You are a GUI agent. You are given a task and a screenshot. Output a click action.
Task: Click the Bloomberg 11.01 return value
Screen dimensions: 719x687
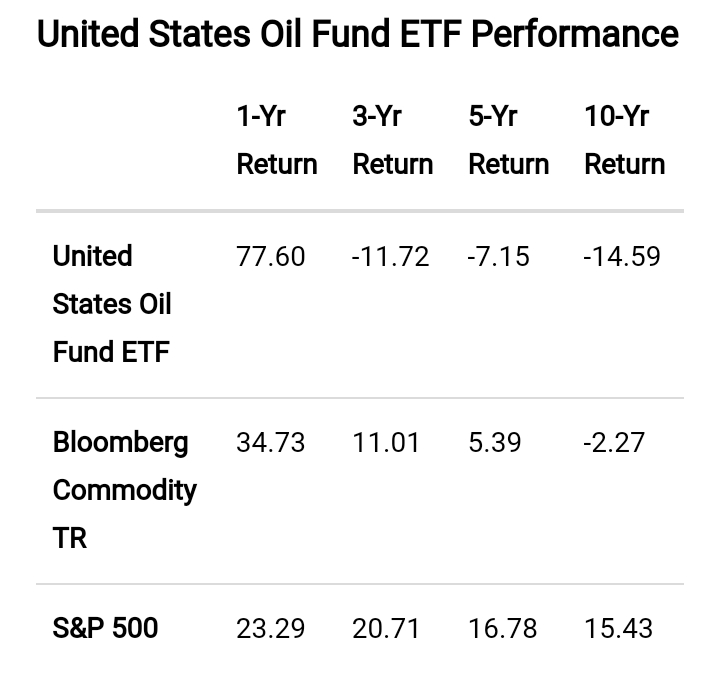point(386,443)
